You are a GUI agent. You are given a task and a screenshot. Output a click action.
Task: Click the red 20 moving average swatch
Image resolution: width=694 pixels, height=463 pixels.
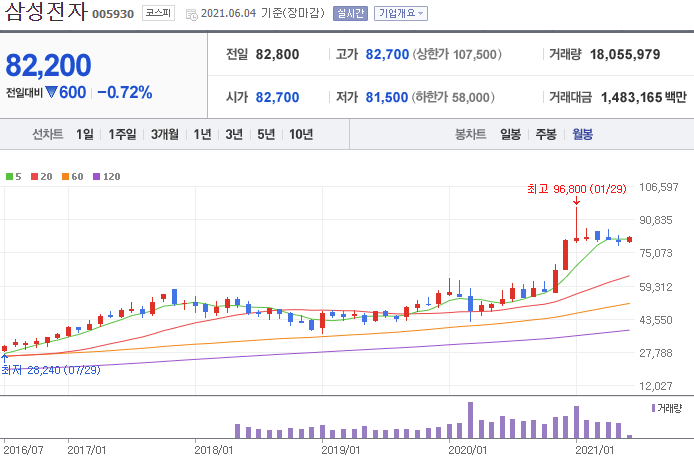point(35,177)
